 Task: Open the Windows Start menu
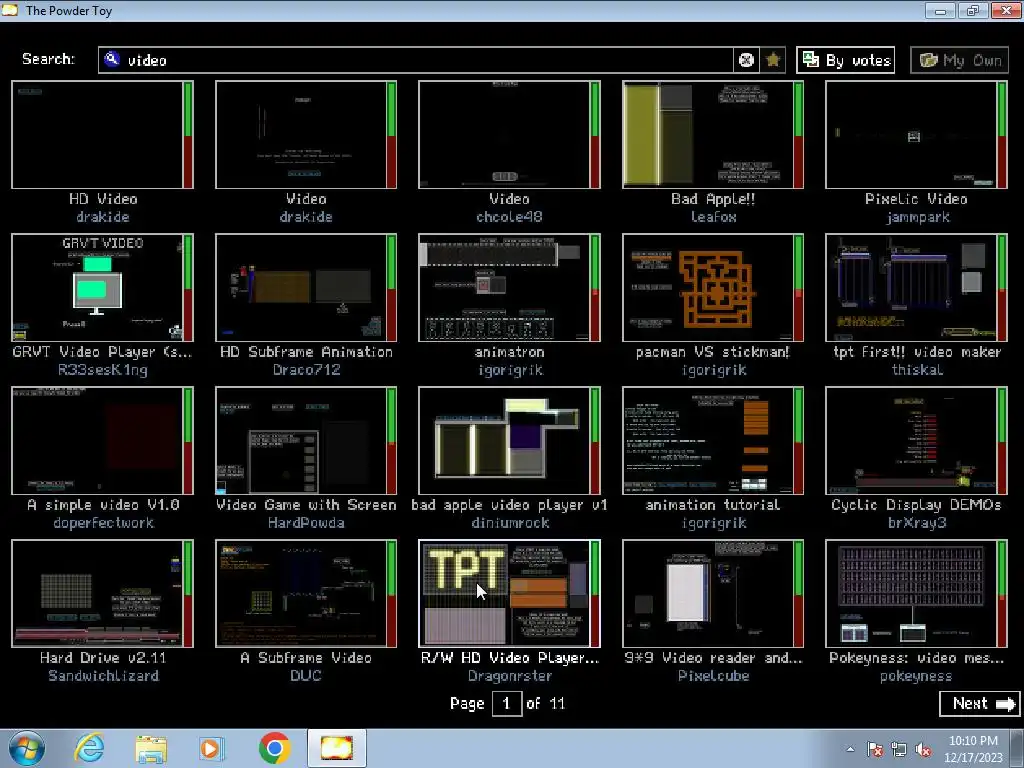pyautogui.click(x=27, y=748)
